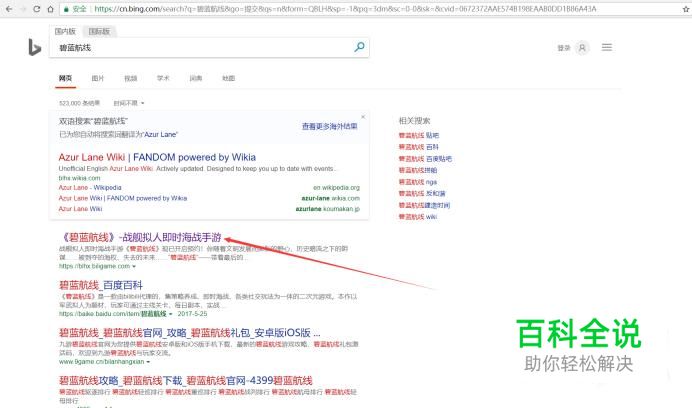Open 碧蓝航线攻略_碧蓝航线下载 4399 result

[186, 381]
